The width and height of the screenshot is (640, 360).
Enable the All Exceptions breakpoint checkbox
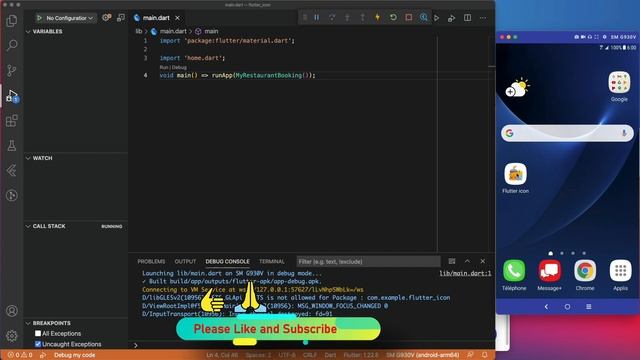[x=38, y=333]
